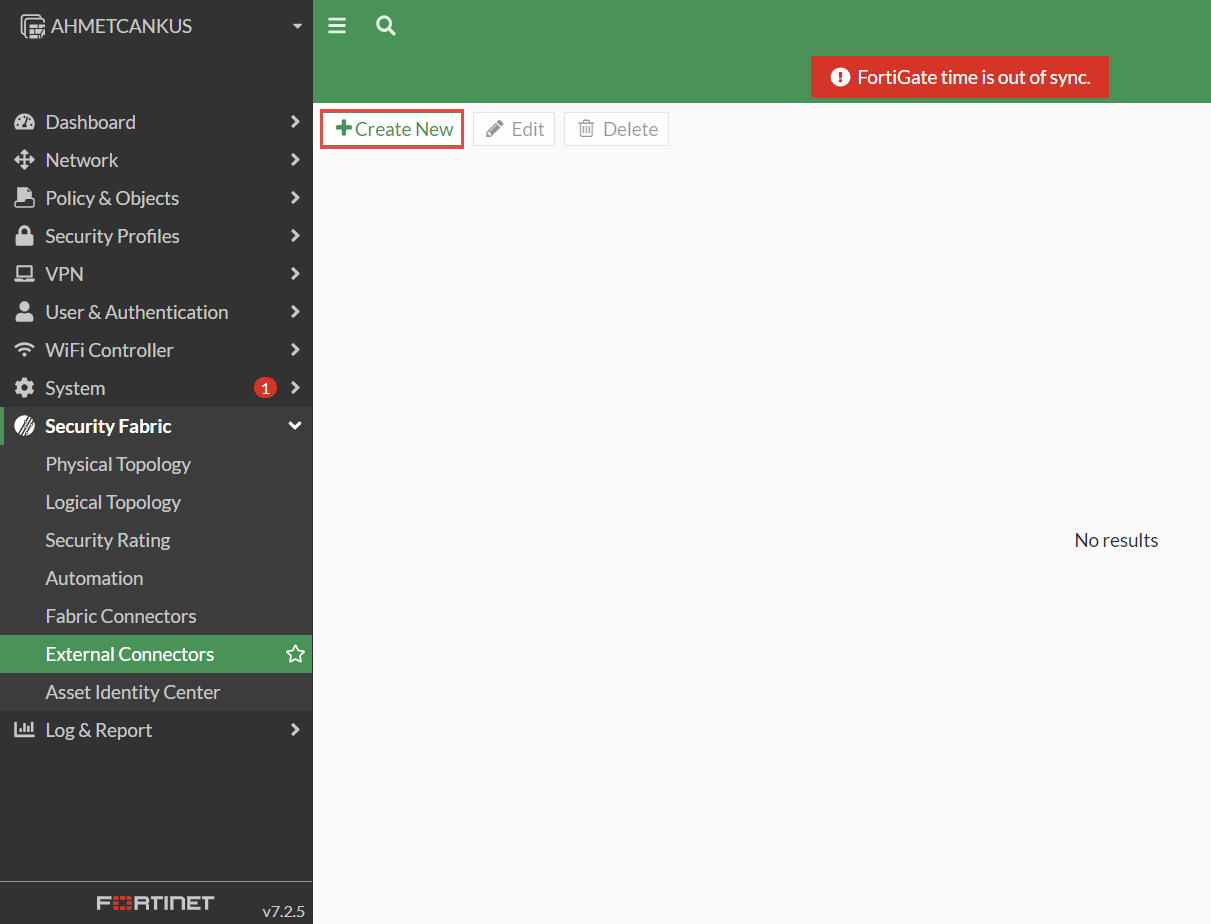Click the Policy & Objects icon
This screenshot has width=1211, height=924.
[x=24, y=198]
